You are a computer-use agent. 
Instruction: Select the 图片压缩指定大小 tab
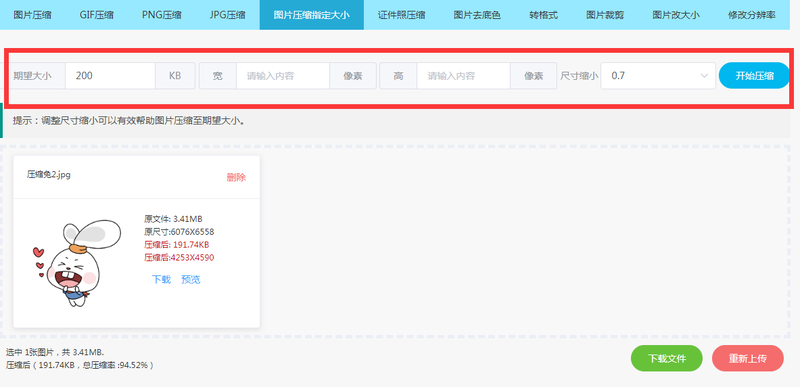coord(312,15)
